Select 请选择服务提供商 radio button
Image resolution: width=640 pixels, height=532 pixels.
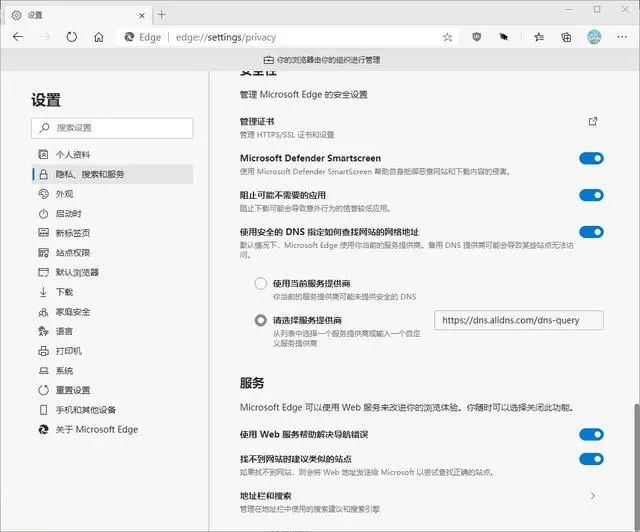pyautogui.click(x=260, y=320)
